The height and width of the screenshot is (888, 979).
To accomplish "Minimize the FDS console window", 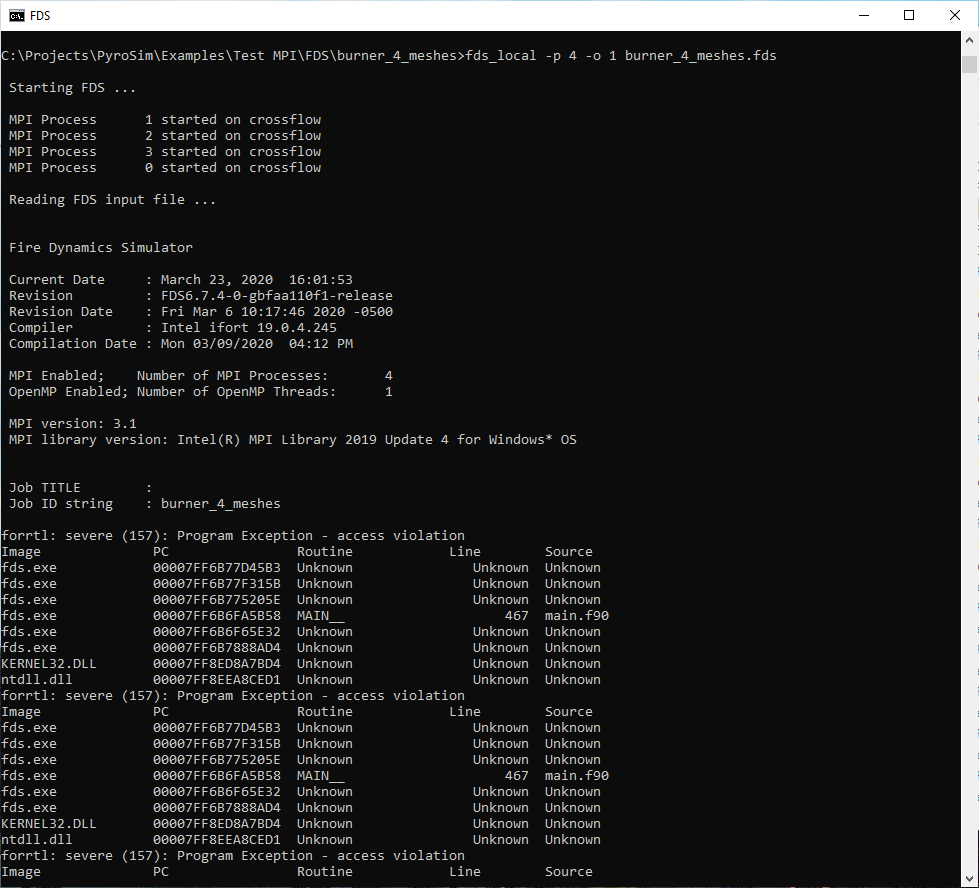I will coord(863,15).
